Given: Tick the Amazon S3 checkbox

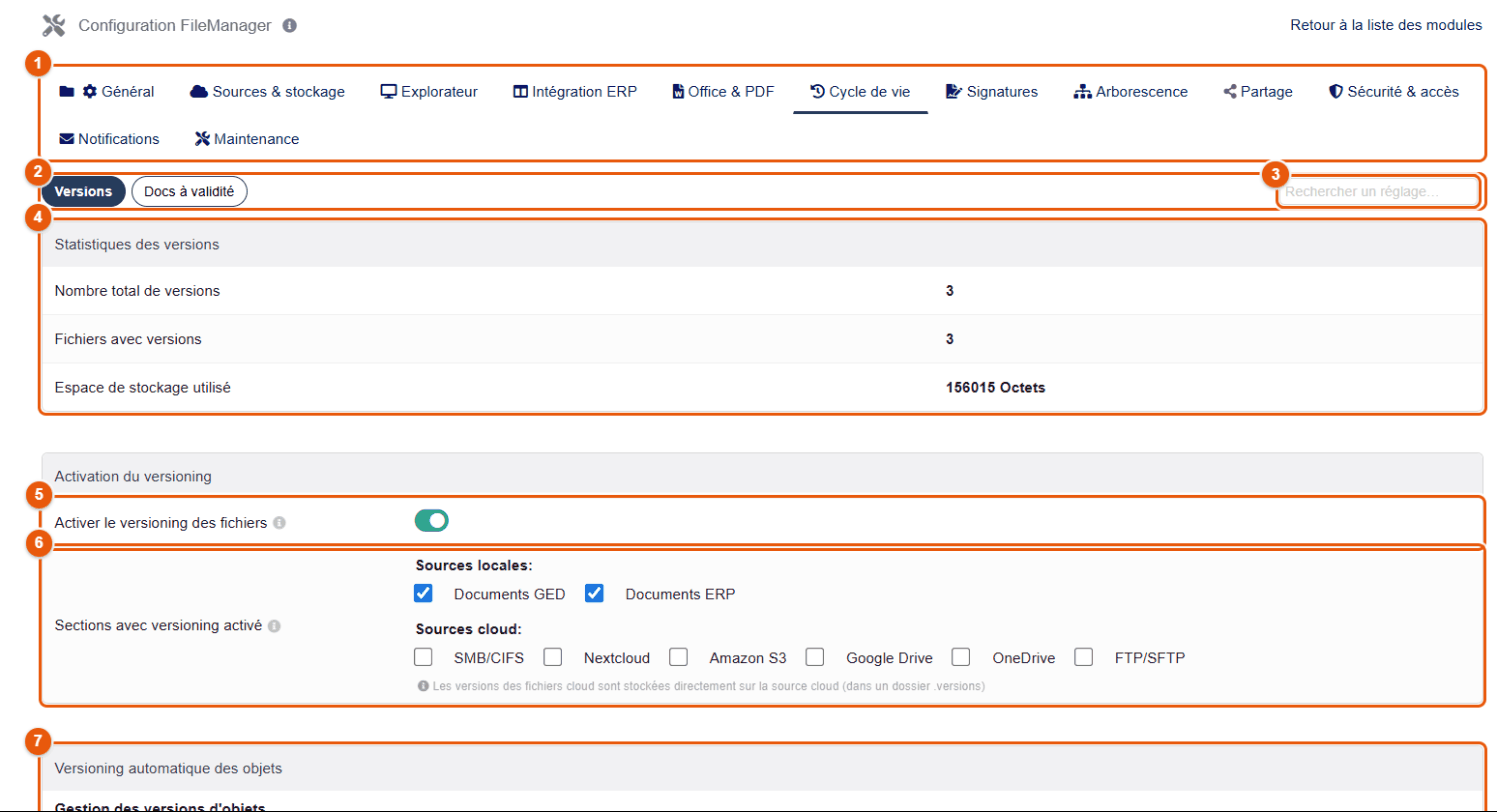Looking at the screenshot, I should (x=678, y=657).
